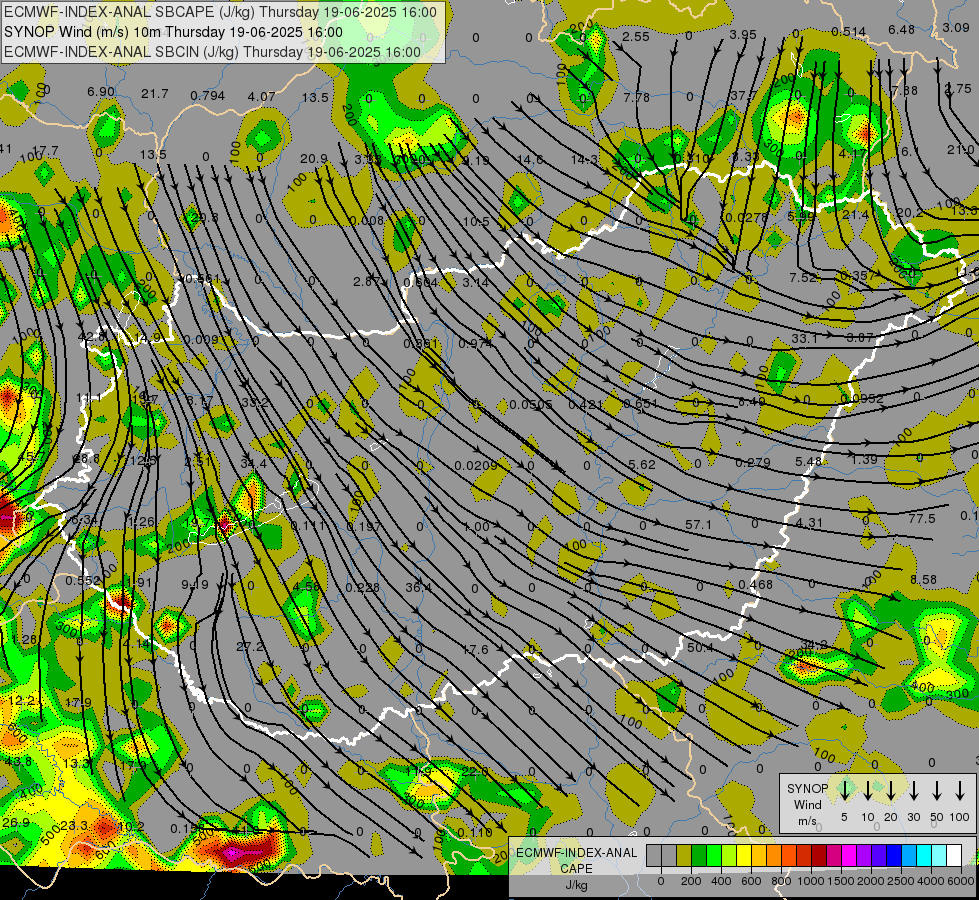Screen dimensions: 979x900
Task: Select the SBCAPE title line at top
Action: point(220,12)
